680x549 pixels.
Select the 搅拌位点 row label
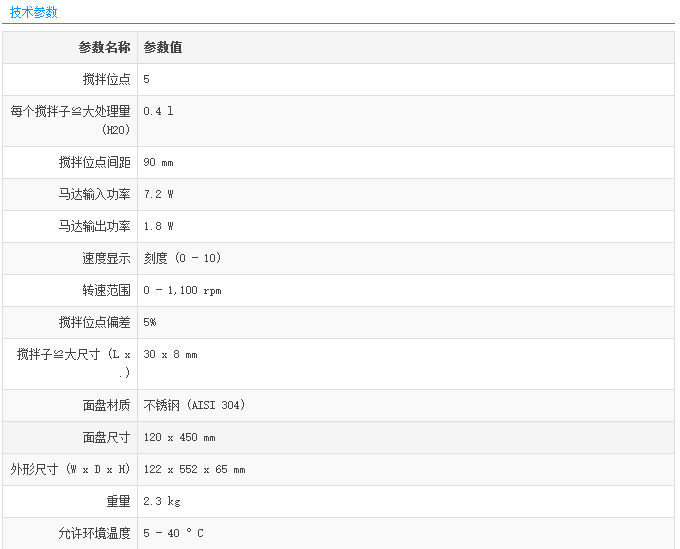(x=106, y=79)
